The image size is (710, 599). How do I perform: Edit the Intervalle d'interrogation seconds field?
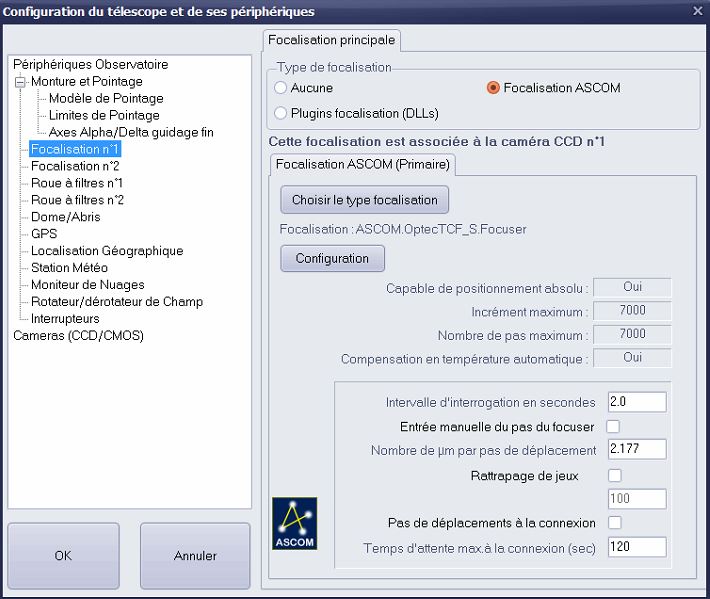point(636,402)
